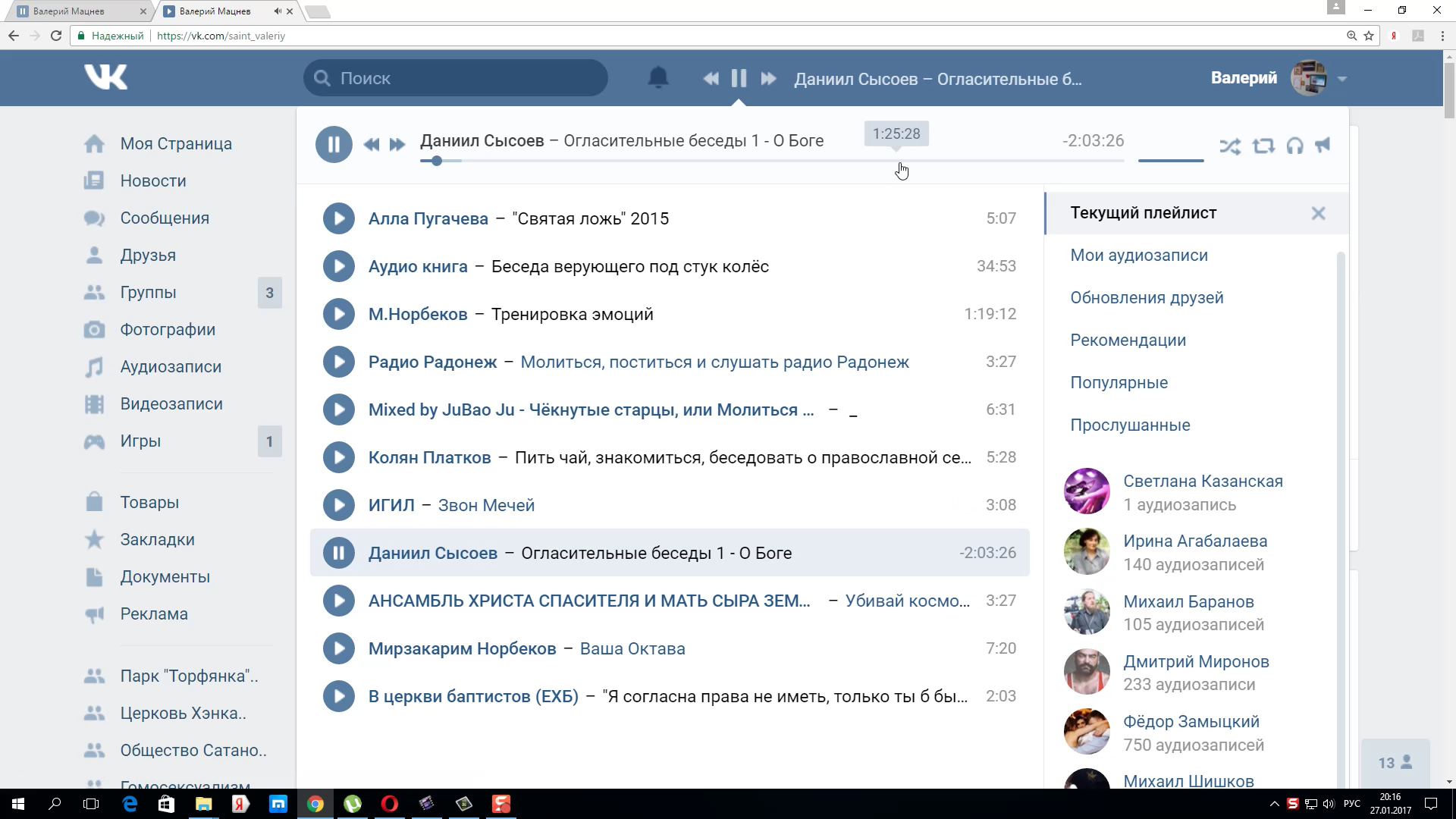
Task: Open Обновления друзей section
Action: (1147, 298)
